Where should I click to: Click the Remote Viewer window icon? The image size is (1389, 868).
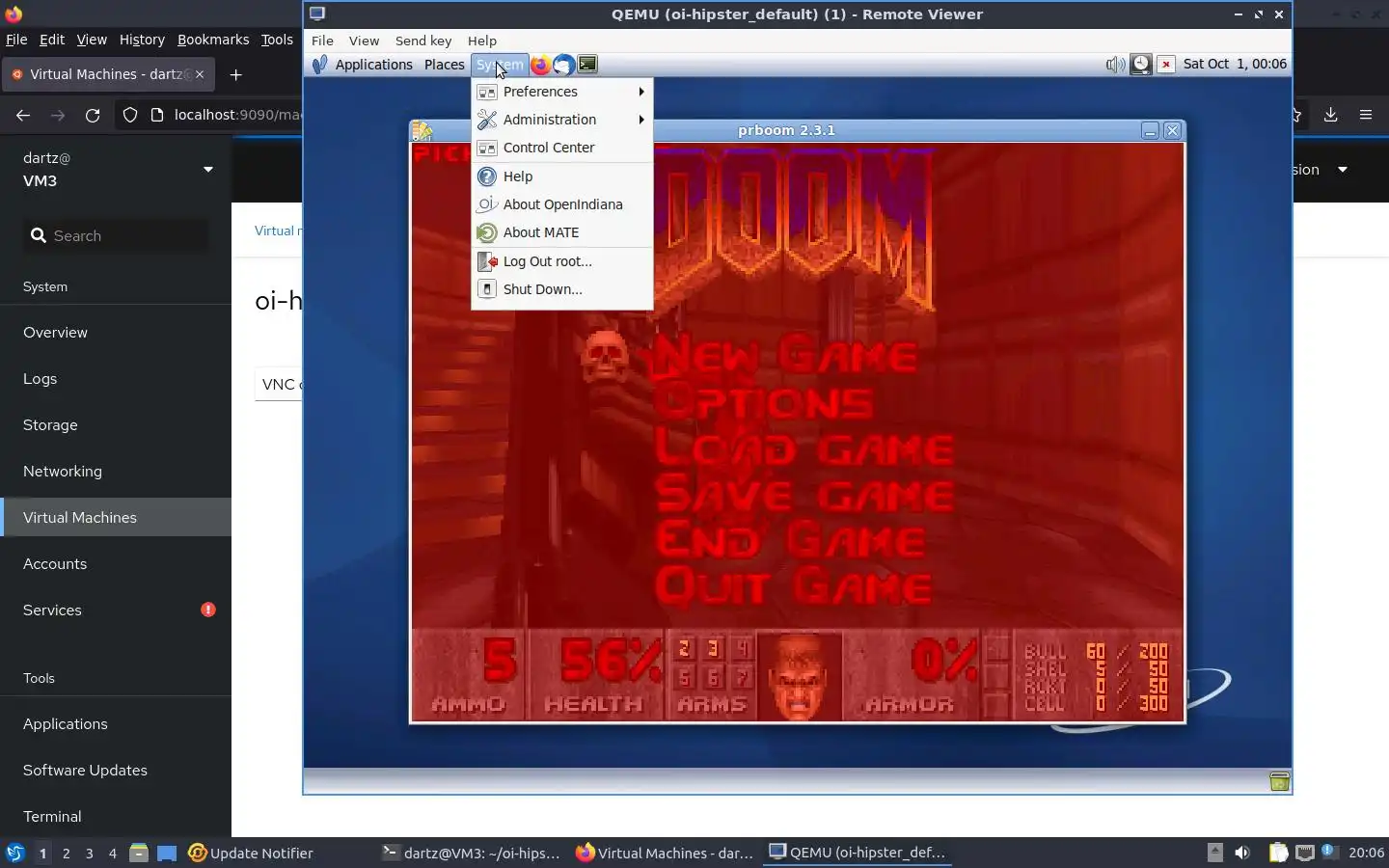[317, 14]
